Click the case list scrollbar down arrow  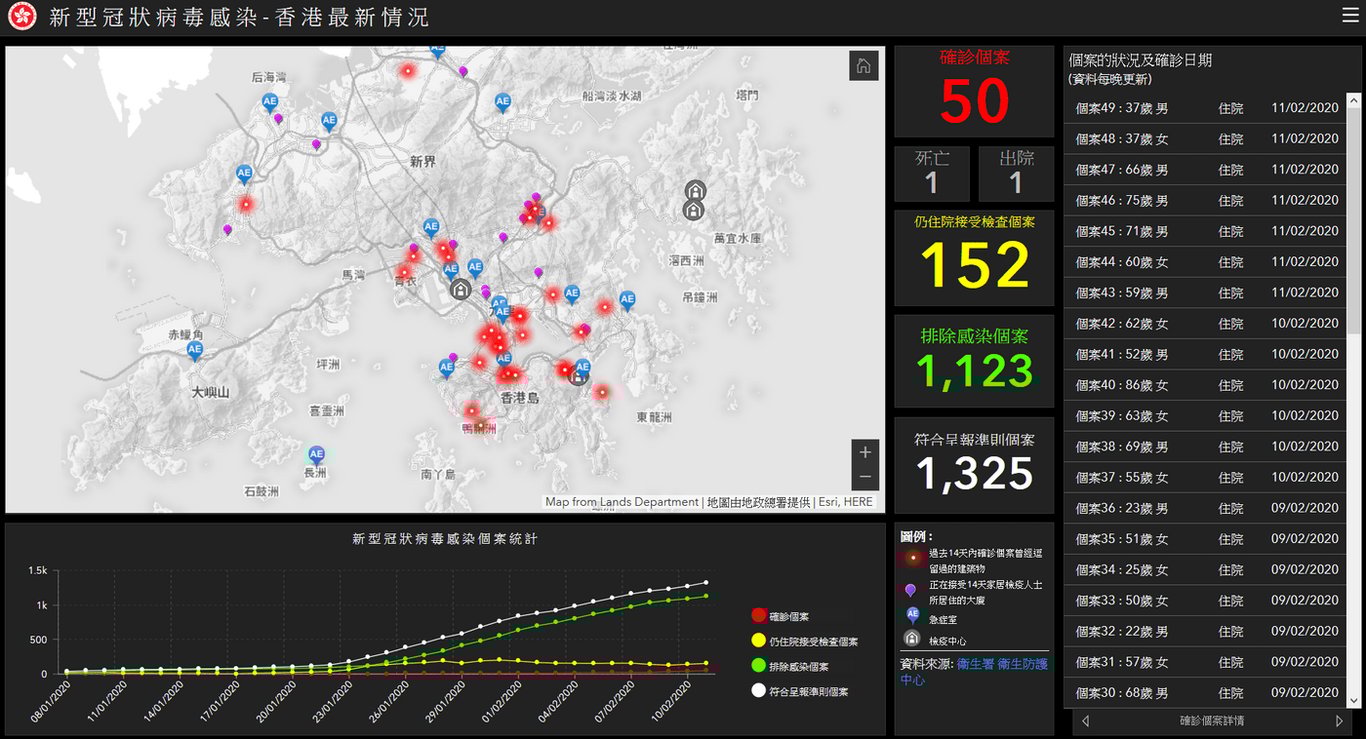tap(1354, 701)
